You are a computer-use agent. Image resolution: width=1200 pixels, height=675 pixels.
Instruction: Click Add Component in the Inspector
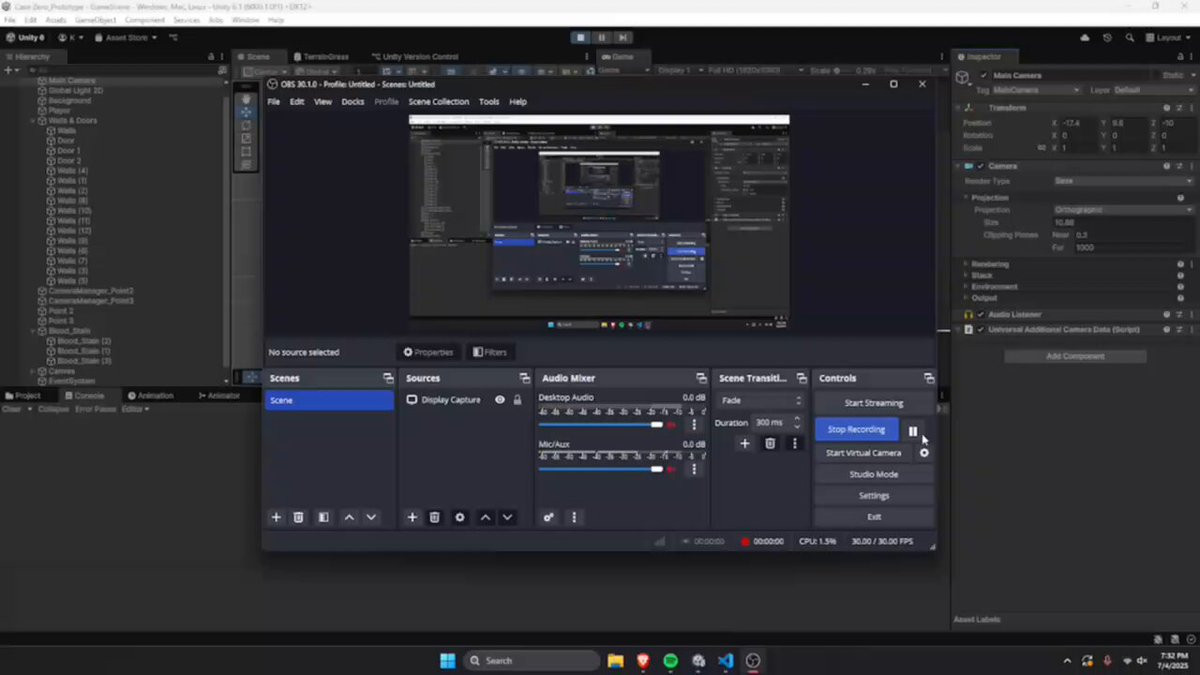pyautogui.click(x=1075, y=356)
